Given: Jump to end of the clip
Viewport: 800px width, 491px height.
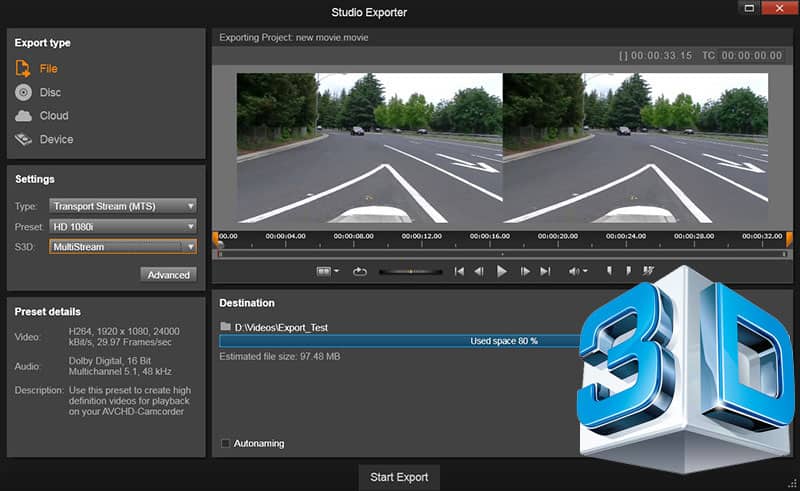Looking at the screenshot, I should [545, 271].
